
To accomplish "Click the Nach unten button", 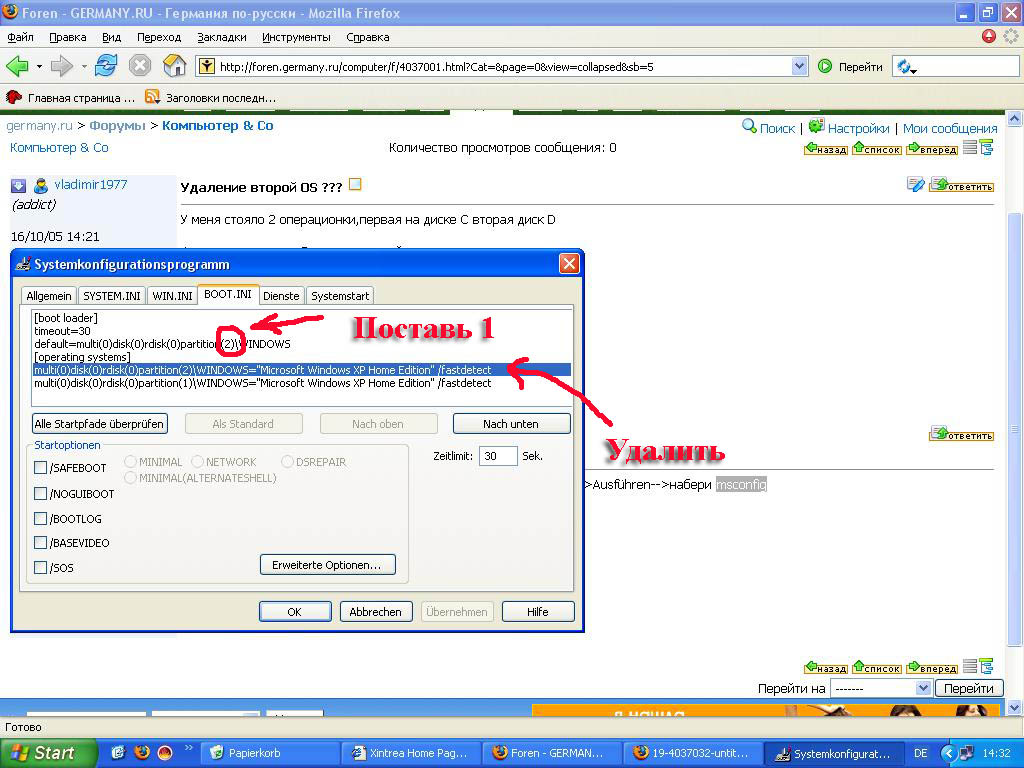I will tap(511, 424).
